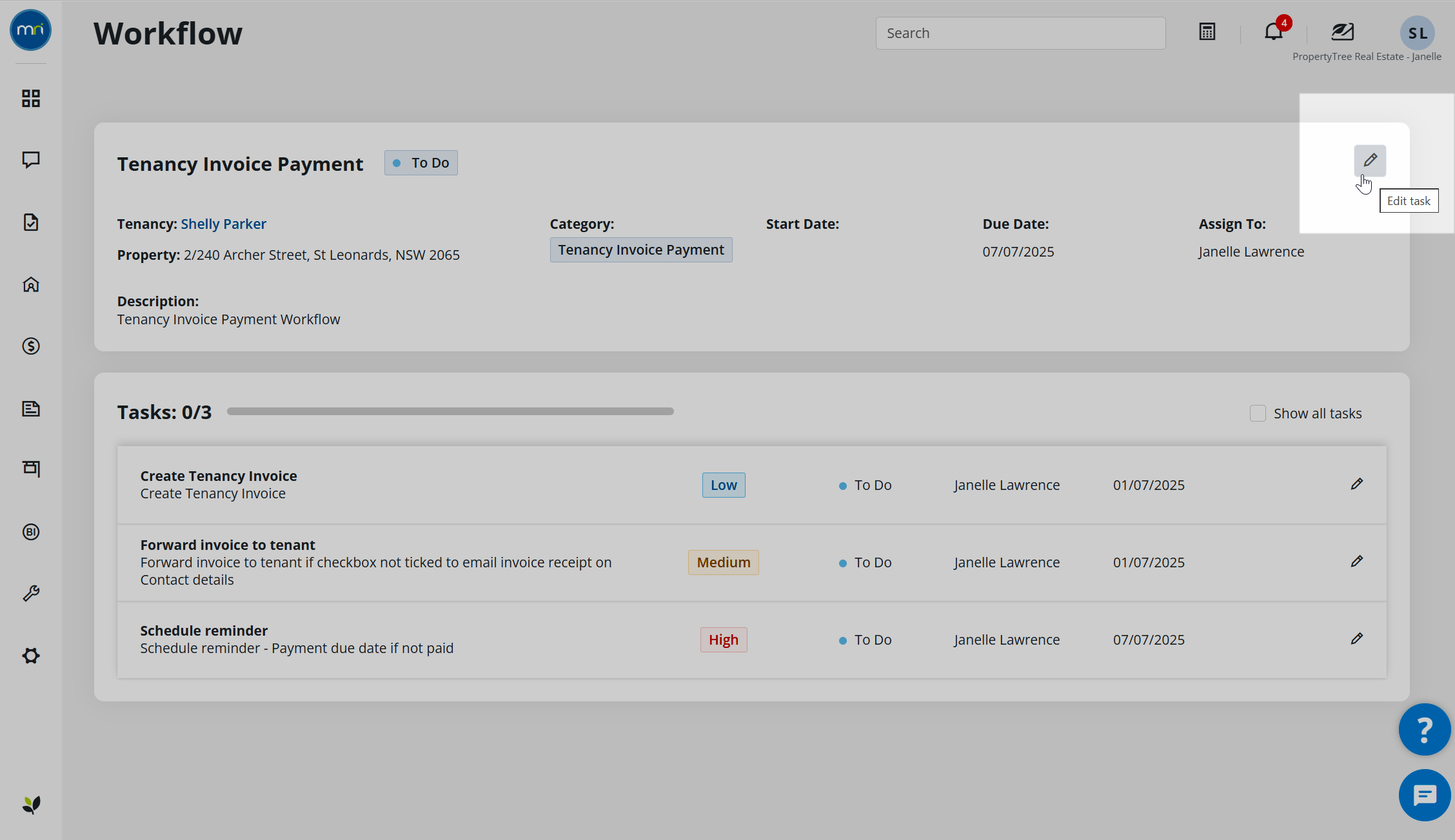Click the PropertyTree Real Estate - Janelle label
This screenshot has height=840, width=1455.
pos(1367,57)
